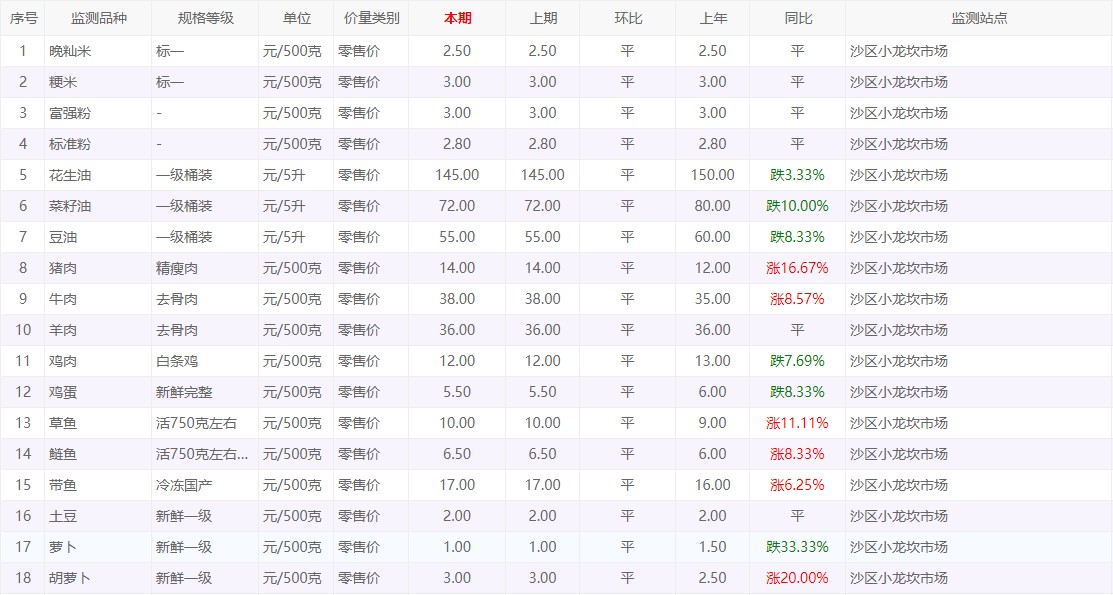The height and width of the screenshot is (595, 1113).
Task: Select 沙区小龙坎市场 in the 晚籼米 row
Action: (x=899, y=51)
